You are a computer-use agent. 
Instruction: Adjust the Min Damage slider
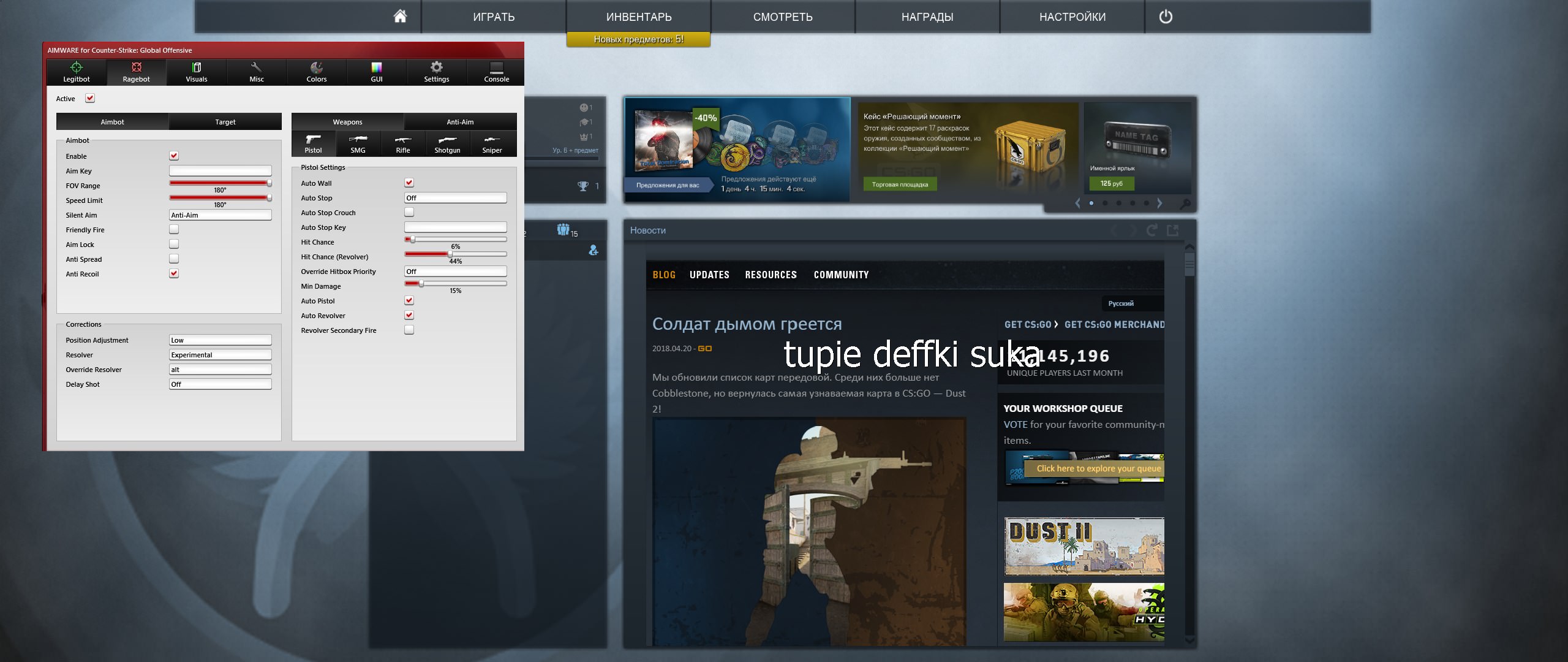[421, 283]
